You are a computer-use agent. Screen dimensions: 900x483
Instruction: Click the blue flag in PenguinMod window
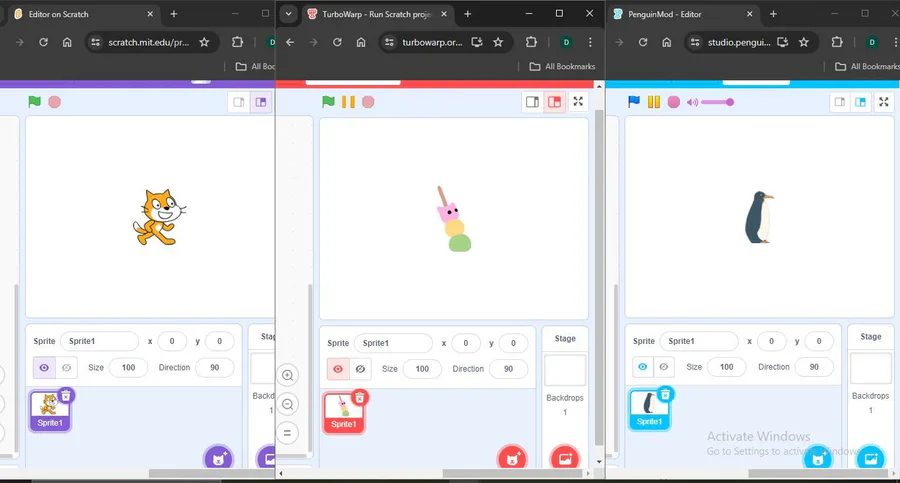[x=634, y=102]
